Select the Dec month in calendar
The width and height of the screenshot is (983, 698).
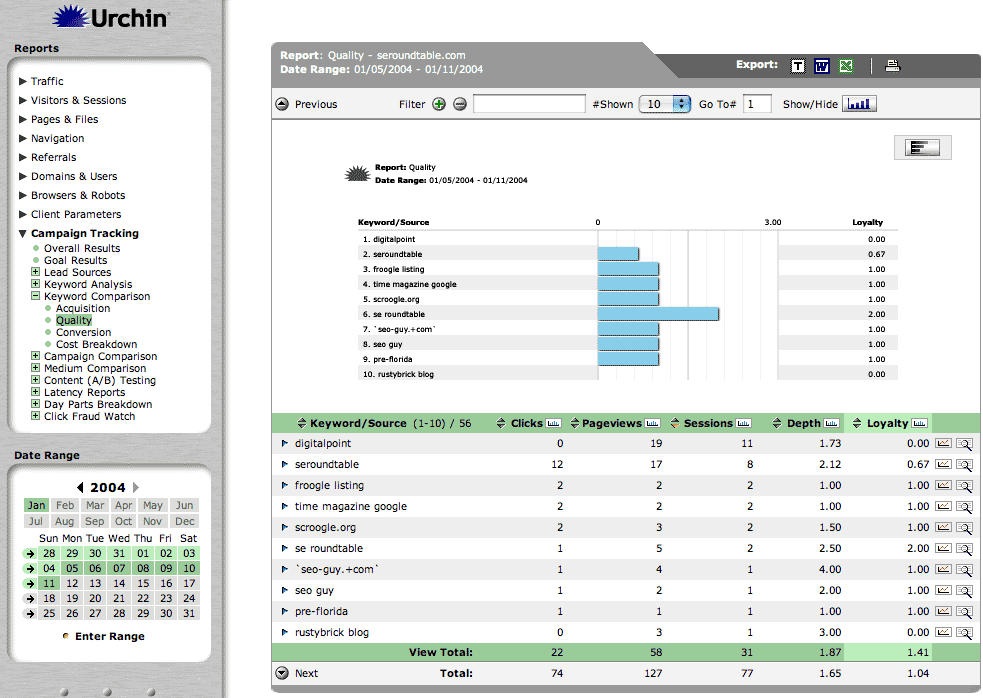click(x=184, y=521)
